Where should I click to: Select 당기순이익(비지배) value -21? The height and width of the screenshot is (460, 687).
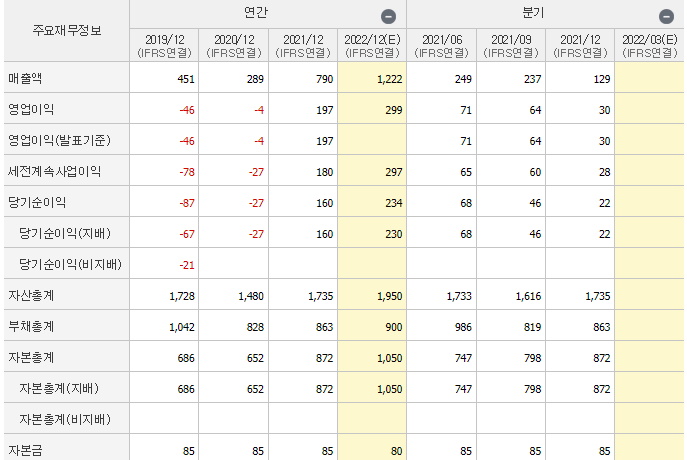[x=187, y=265]
